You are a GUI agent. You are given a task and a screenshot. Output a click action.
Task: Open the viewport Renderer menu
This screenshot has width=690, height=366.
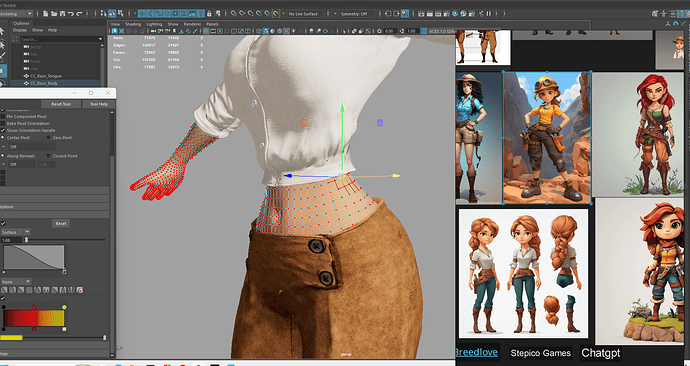pyautogui.click(x=192, y=24)
